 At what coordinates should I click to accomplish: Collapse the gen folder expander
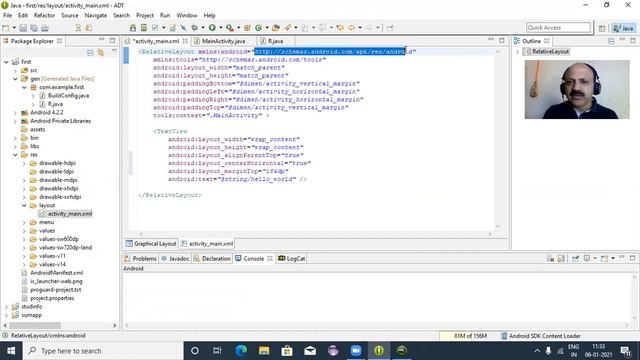pyautogui.click(x=16, y=79)
